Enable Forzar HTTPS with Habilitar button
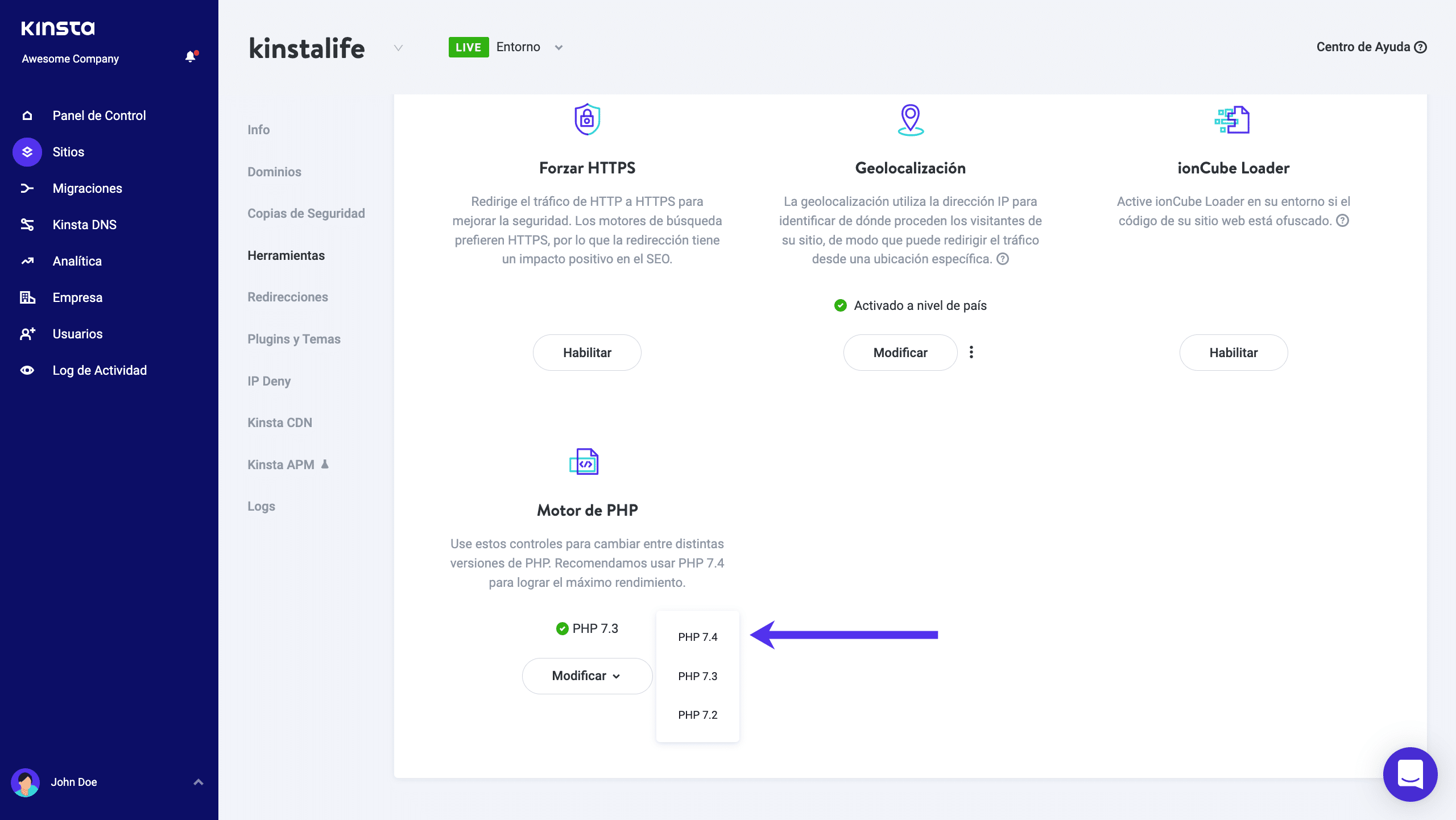1456x820 pixels. (x=587, y=353)
